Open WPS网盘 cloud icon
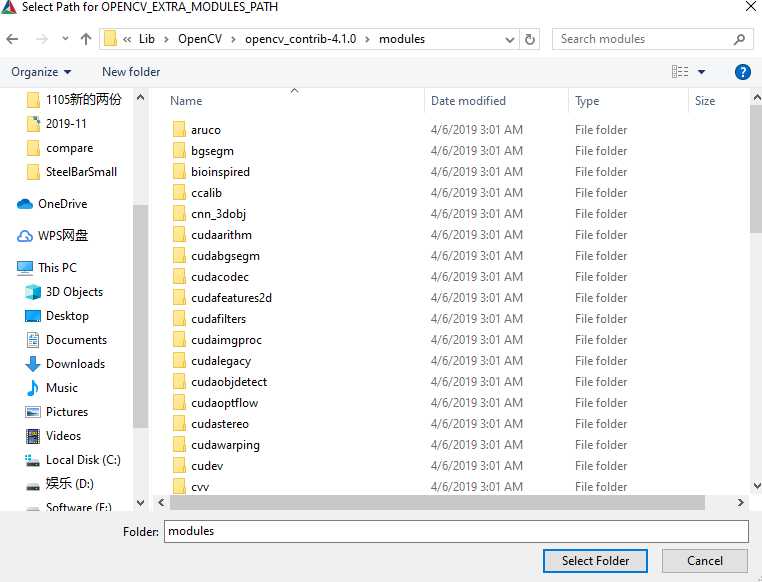 click(x=25, y=236)
